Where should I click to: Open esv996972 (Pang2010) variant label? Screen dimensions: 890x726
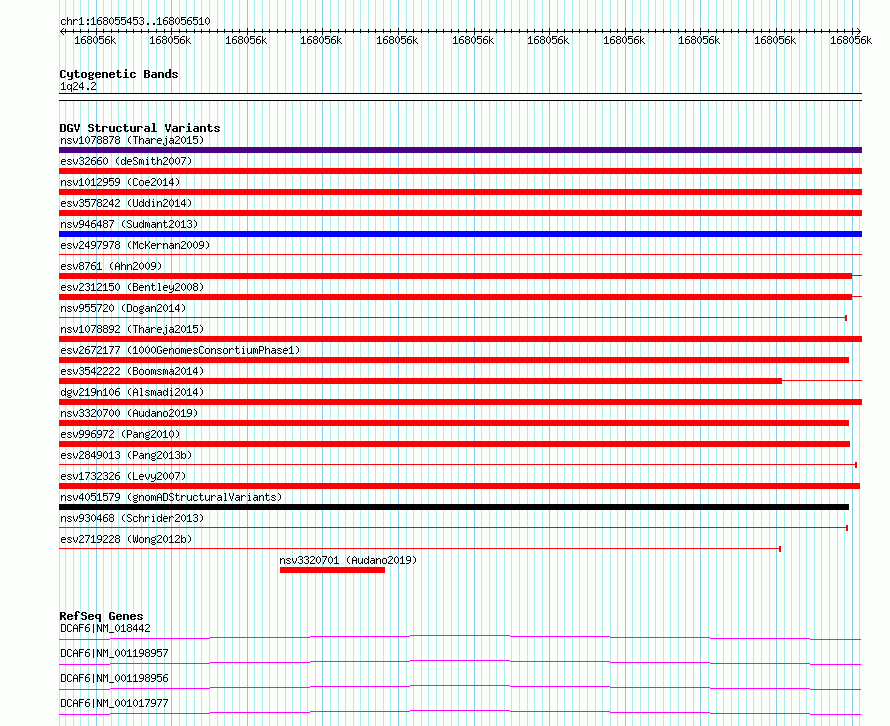[120, 434]
